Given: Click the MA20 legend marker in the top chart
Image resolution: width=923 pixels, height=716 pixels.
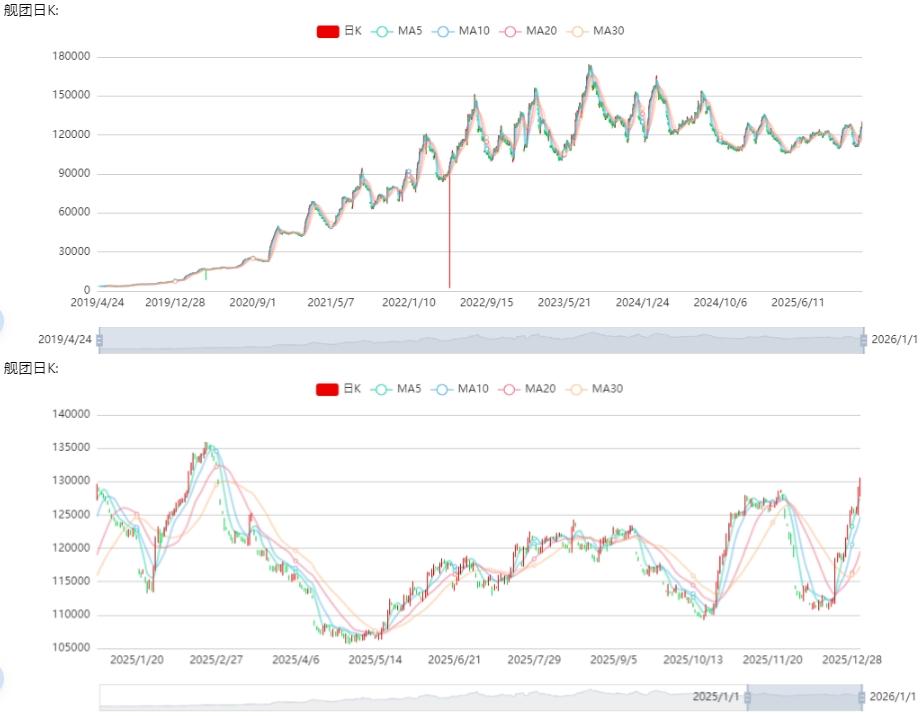Looking at the screenshot, I should click(509, 31).
